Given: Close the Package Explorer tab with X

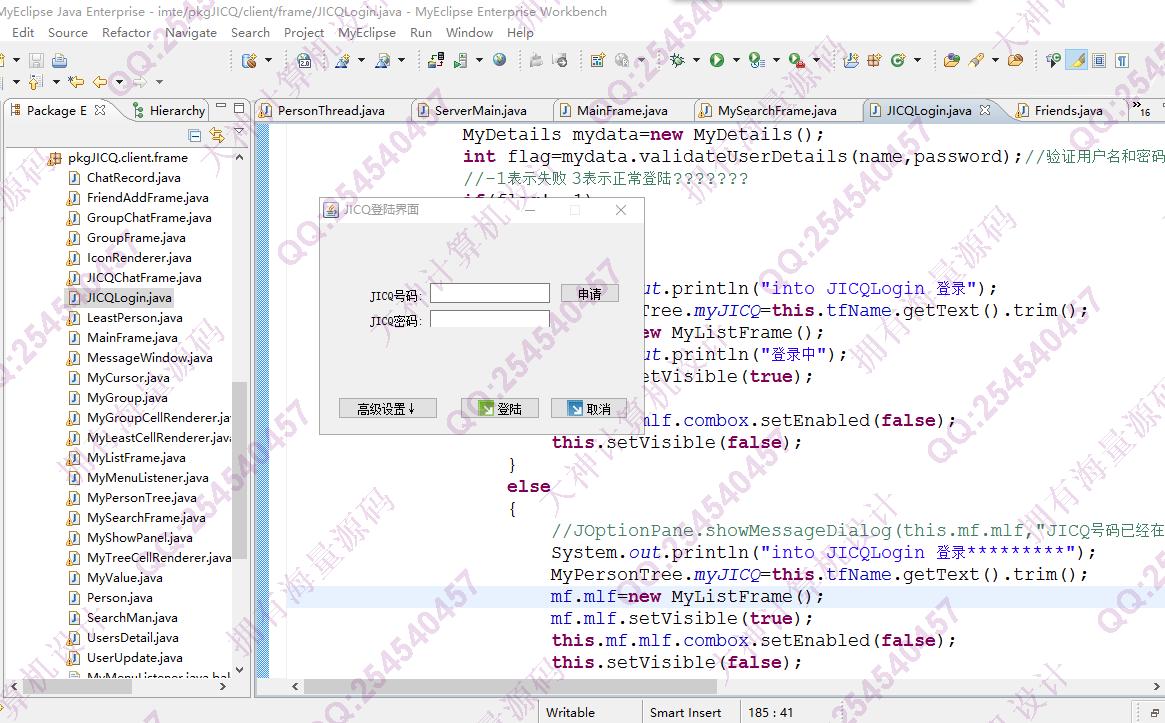Looking at the screenshot, I should click(100, 110).
